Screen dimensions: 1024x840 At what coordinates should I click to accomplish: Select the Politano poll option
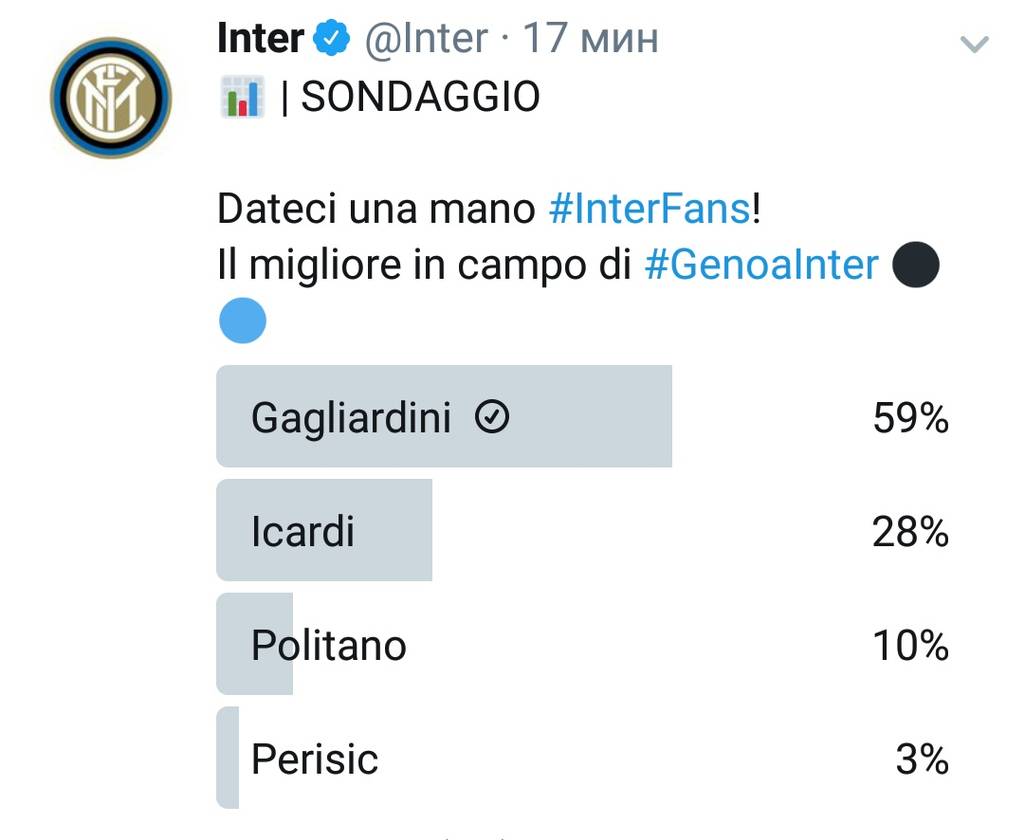click(x=583, y=644)
